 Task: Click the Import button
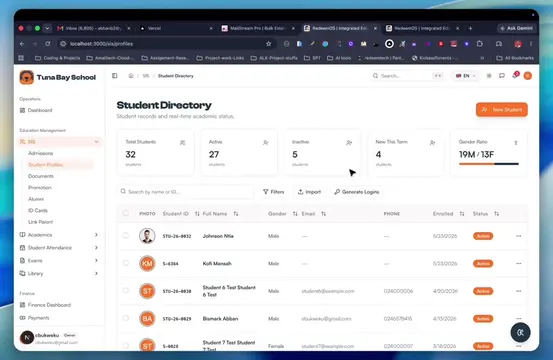pos(309,192)
